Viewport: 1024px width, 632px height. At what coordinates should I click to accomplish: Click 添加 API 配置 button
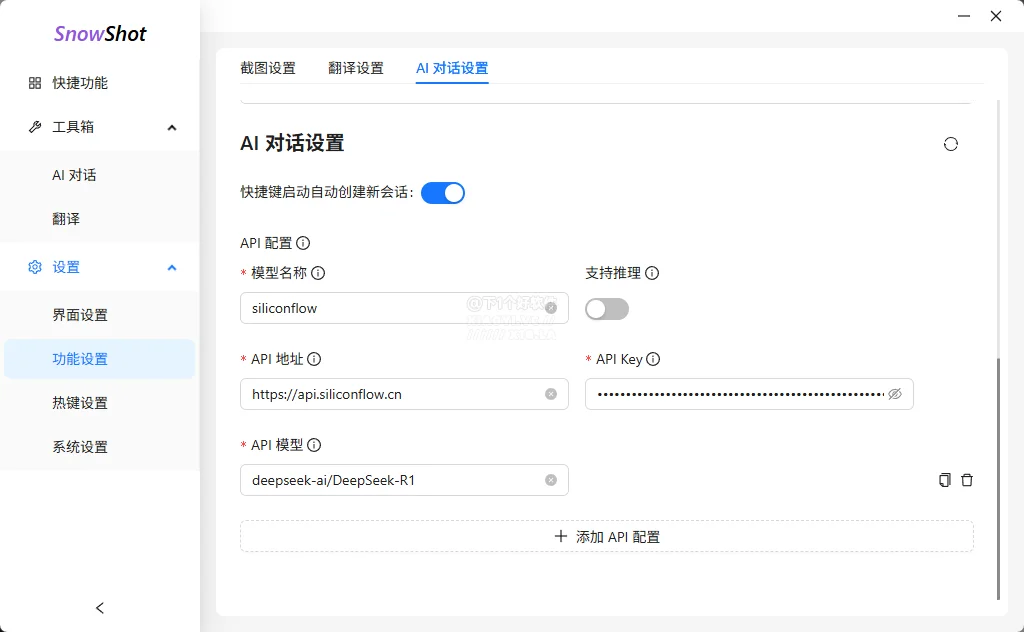(607, 537)
